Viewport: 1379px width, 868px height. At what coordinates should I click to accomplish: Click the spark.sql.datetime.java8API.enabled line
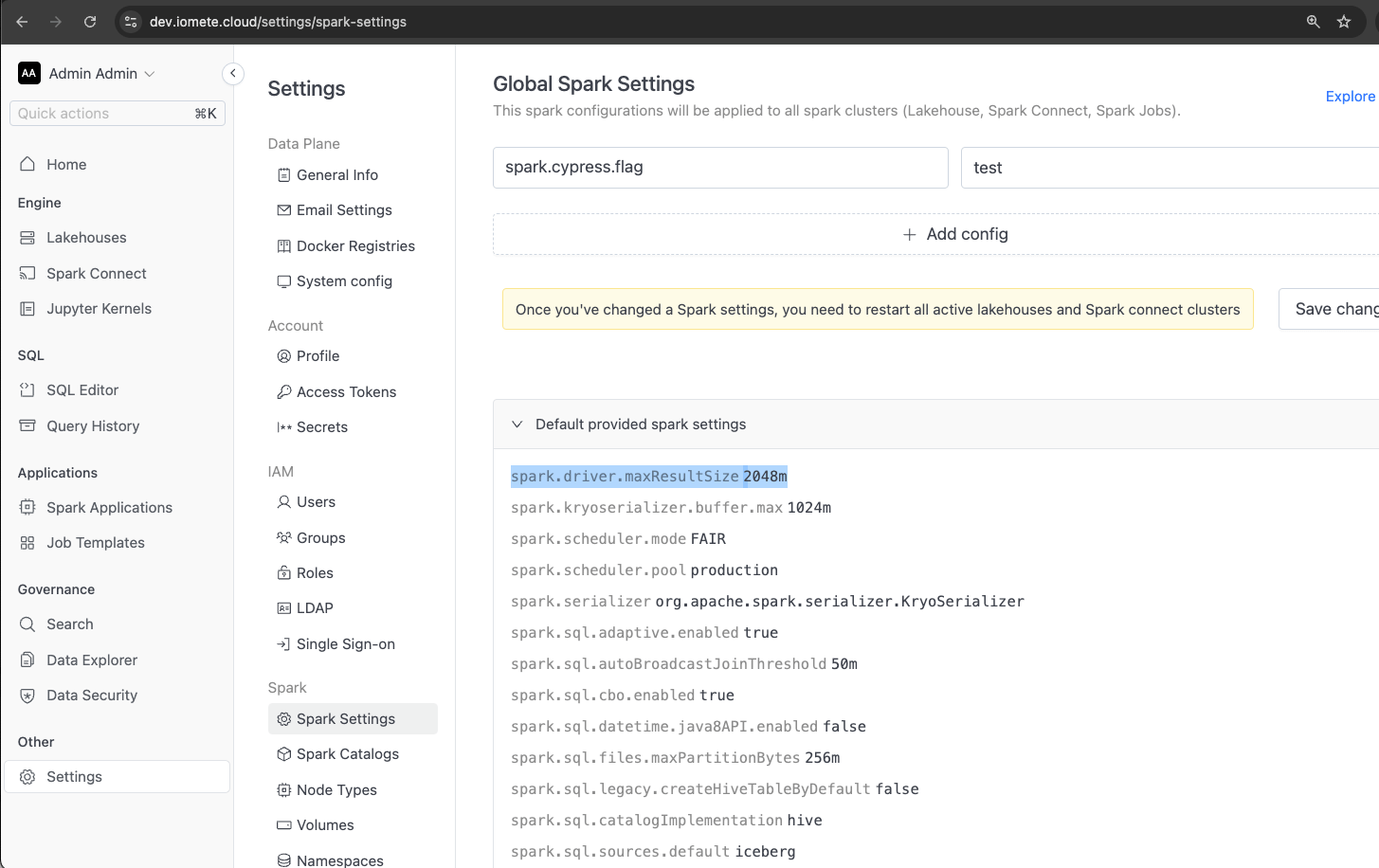pyautogui.click(x=688, y=727)
